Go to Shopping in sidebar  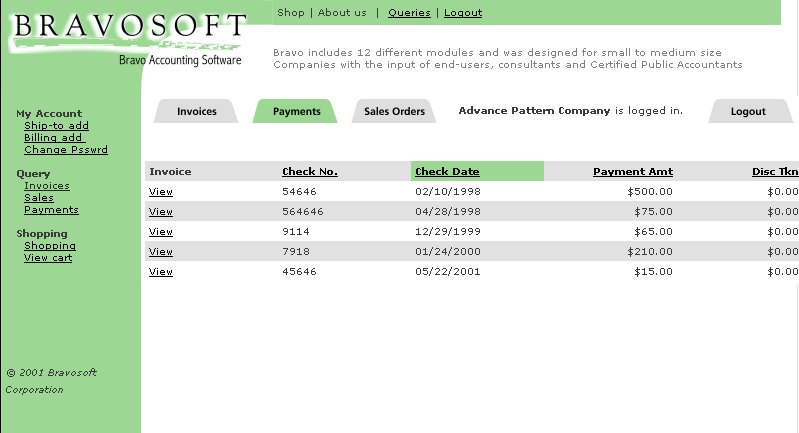click(x=50, y=246)
